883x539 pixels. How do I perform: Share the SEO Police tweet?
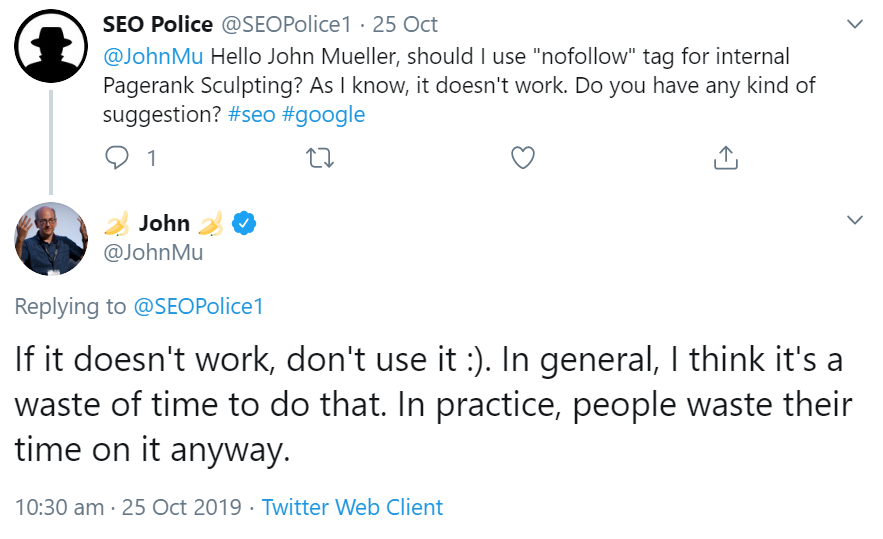coord(725,157)
